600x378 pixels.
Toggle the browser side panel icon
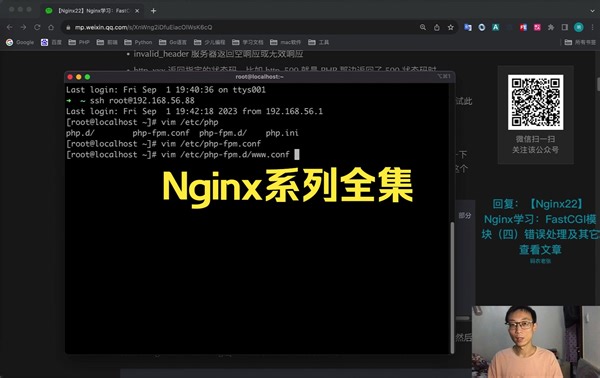click(x=565, y=27)
